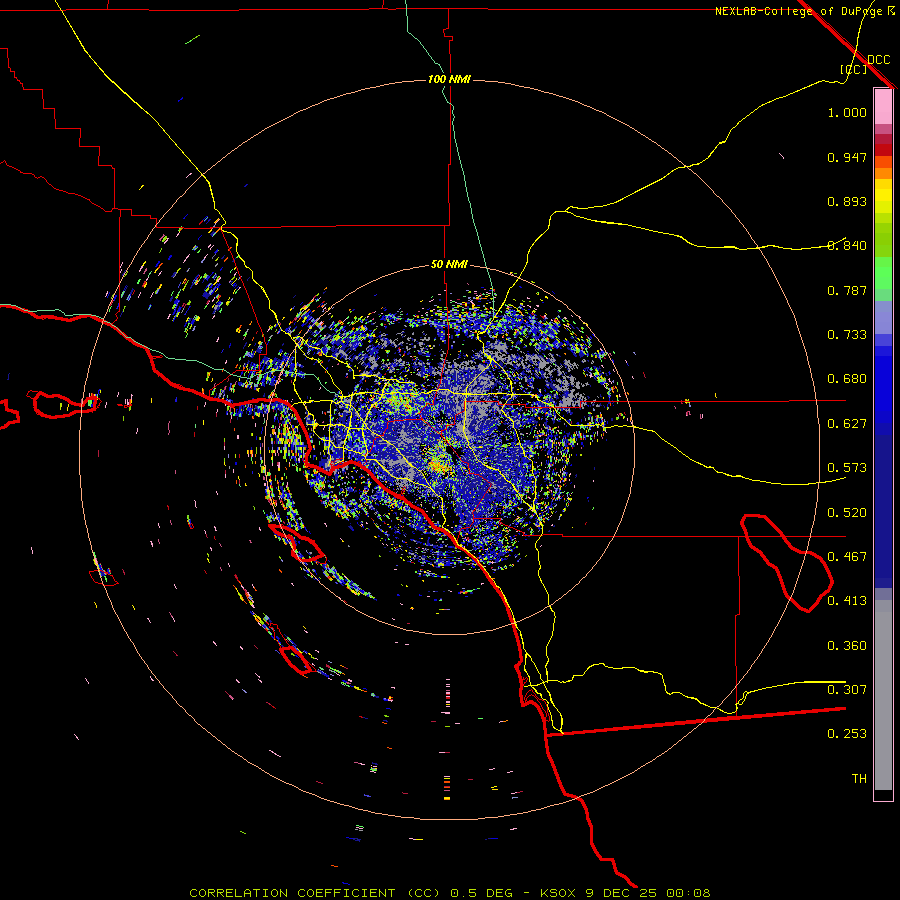
Task: Click the 0.947 legend value
Action: pyautogui.click(x=847, y=157)
